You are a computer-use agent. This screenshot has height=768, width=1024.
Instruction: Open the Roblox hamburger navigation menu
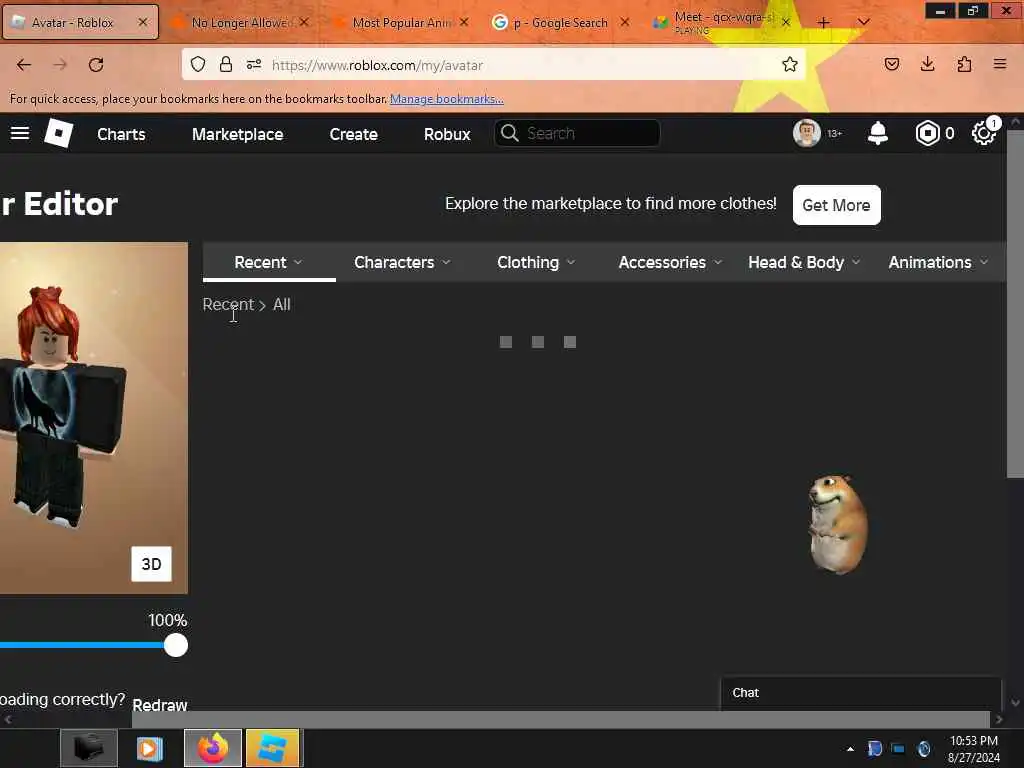(x=20, y=133)
